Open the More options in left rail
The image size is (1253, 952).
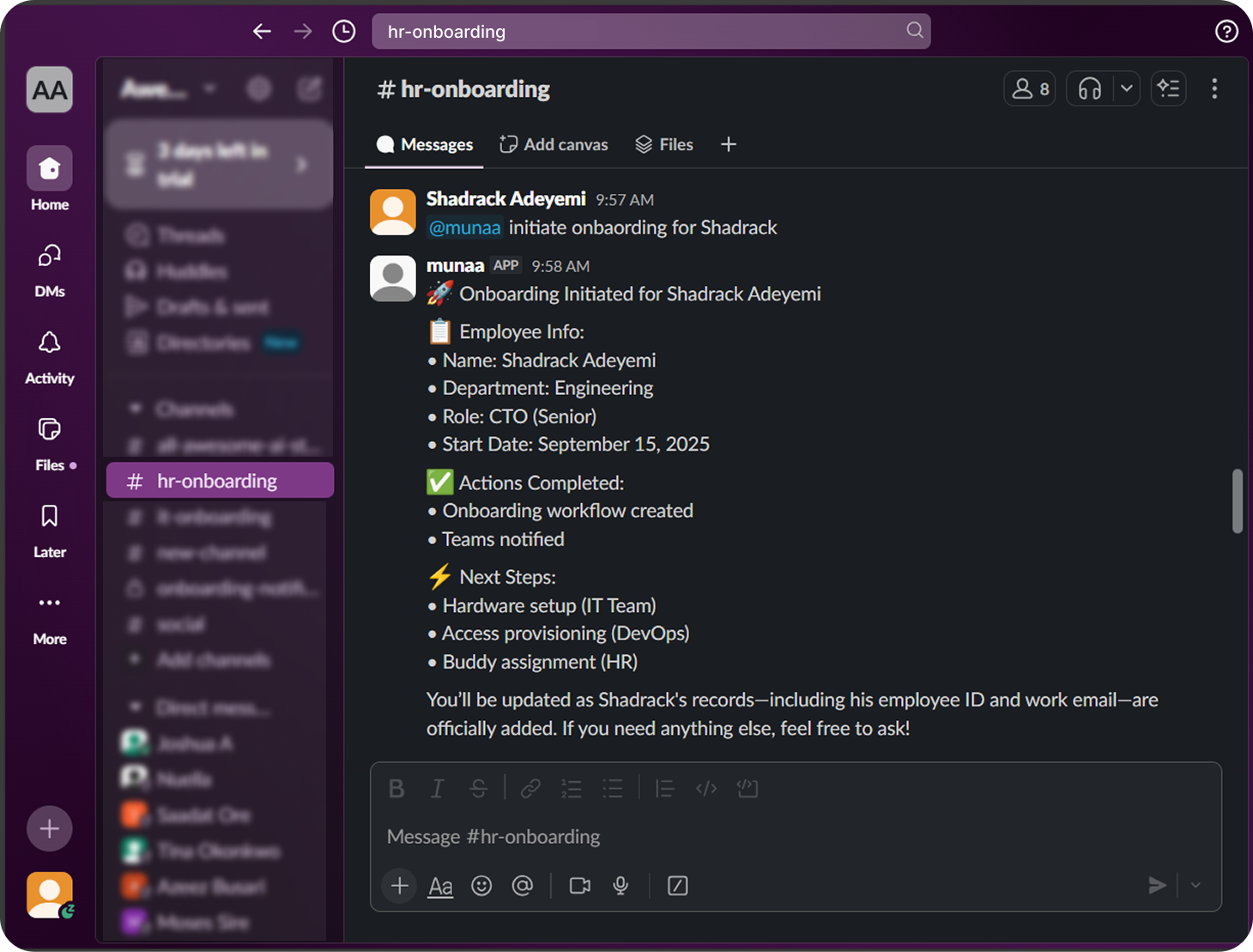click(50, 618)
